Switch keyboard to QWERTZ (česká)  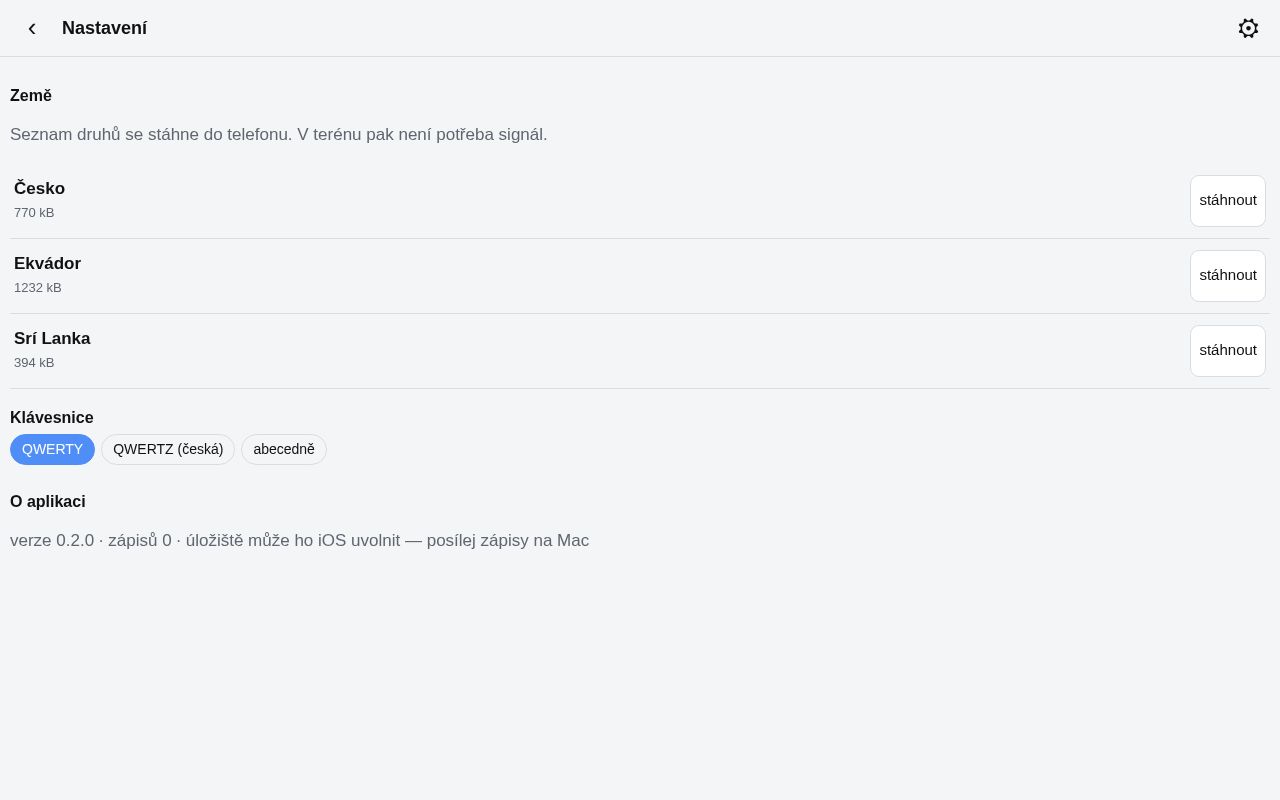coord(168,450)
